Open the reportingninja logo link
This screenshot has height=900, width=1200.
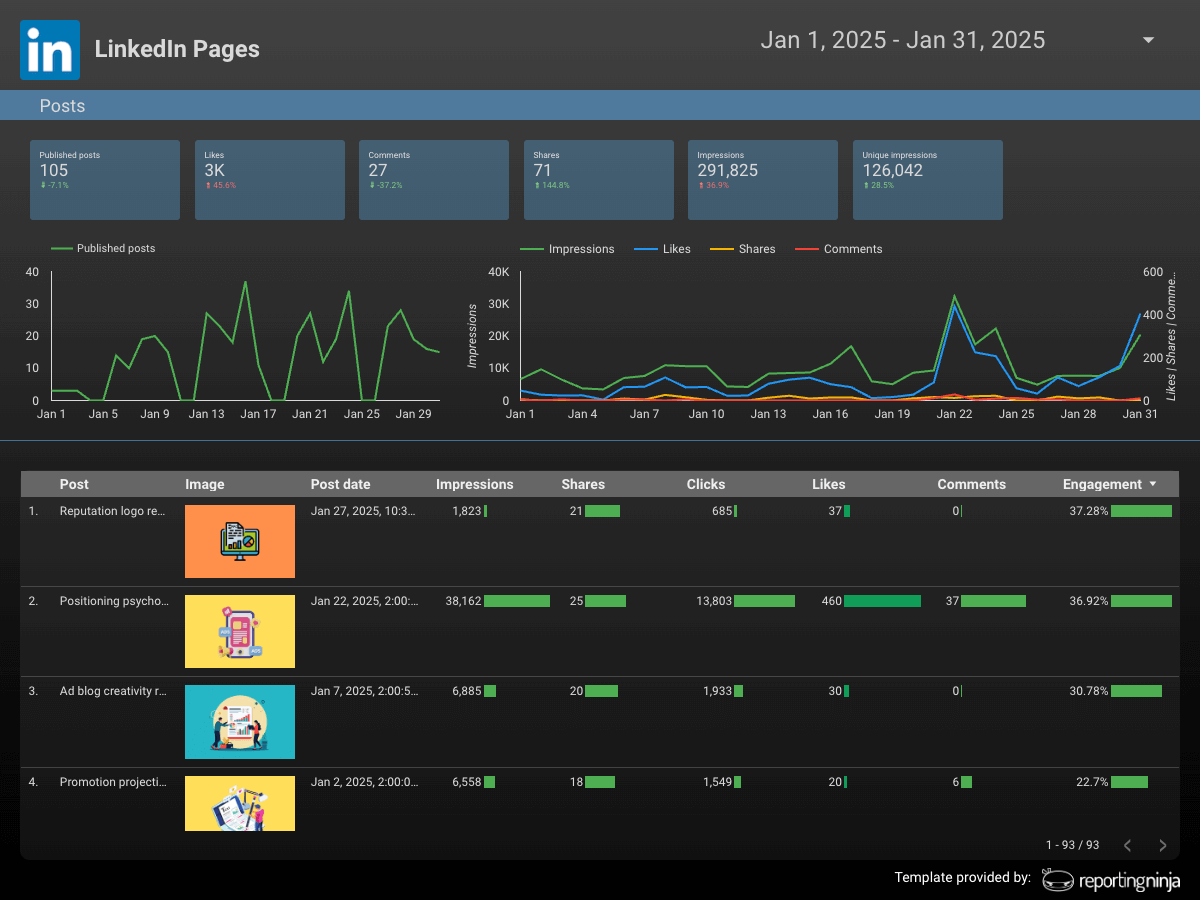(x=1111, y=879)
